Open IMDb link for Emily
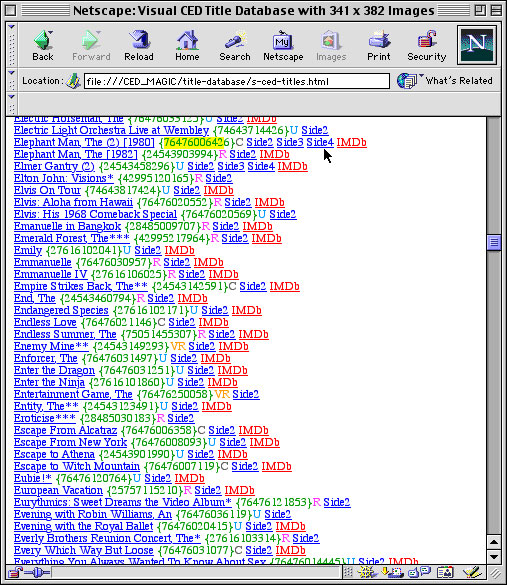Image resolution: width=507 pixels, height=585 pixels. click(x=179, y=250)
